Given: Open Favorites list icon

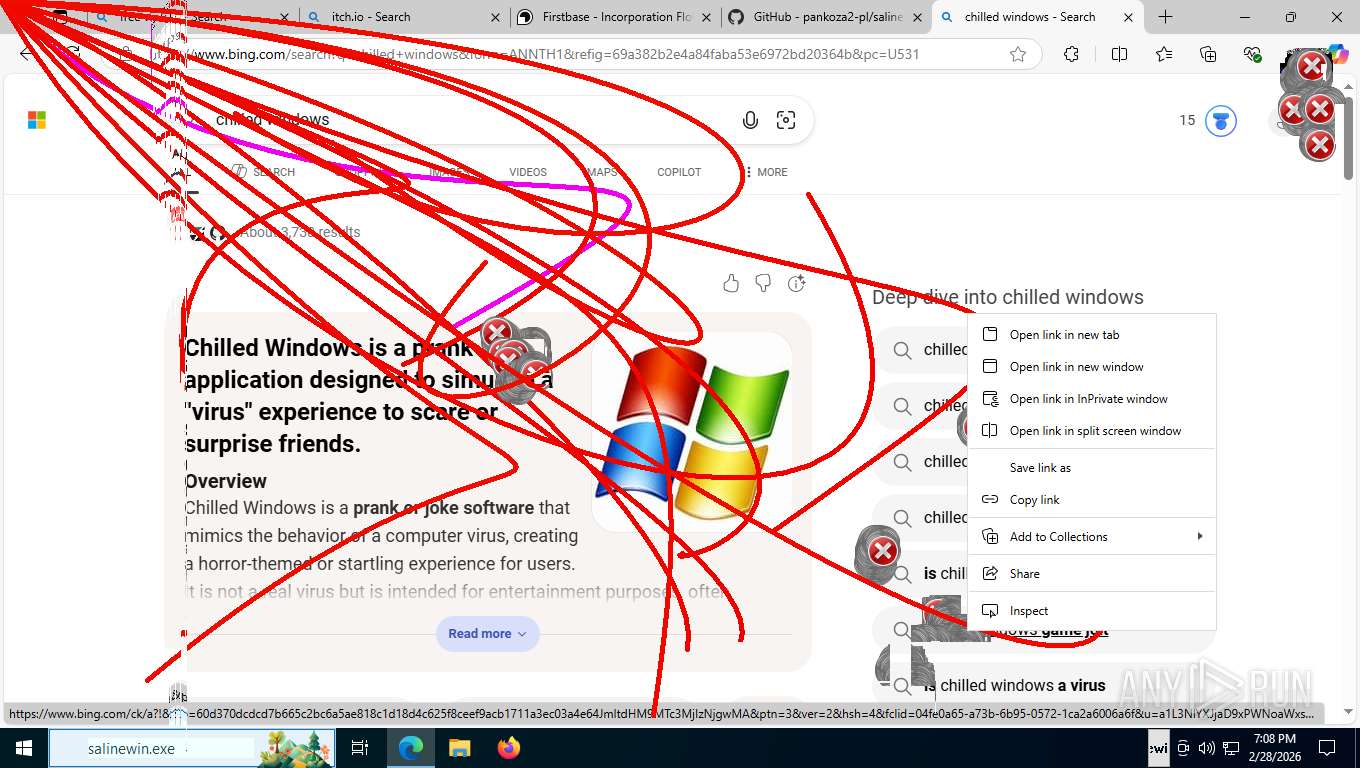Looking at the screenshot, I should 1164,54.
